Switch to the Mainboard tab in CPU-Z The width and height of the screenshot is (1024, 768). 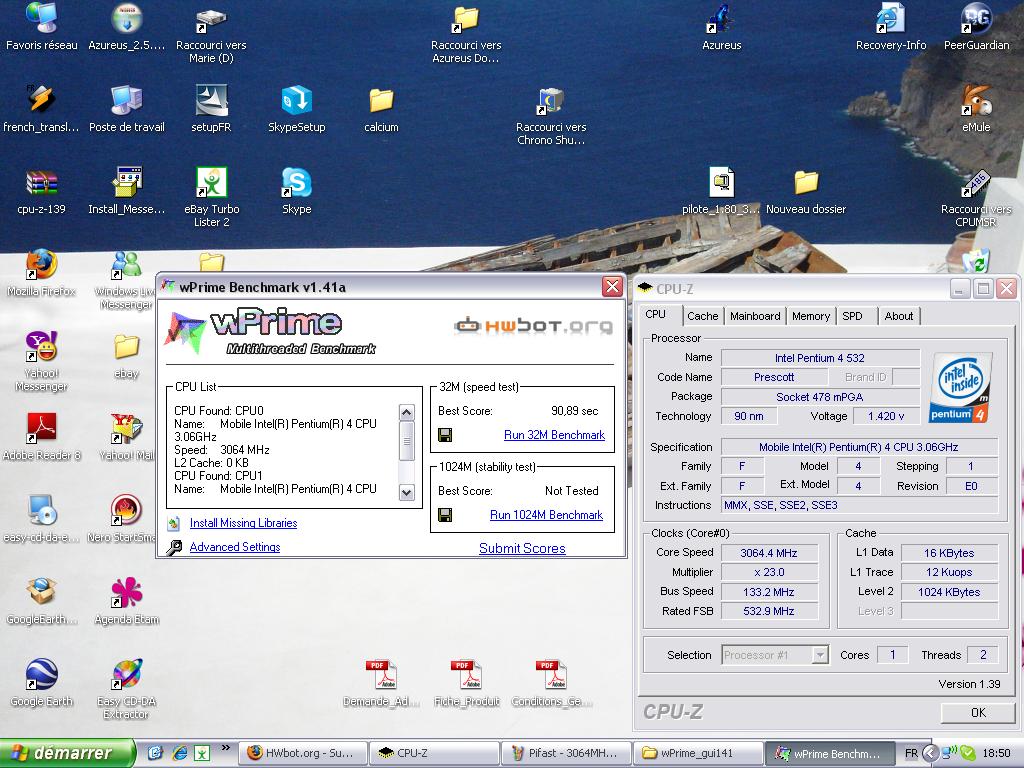[x=755, y=316]
